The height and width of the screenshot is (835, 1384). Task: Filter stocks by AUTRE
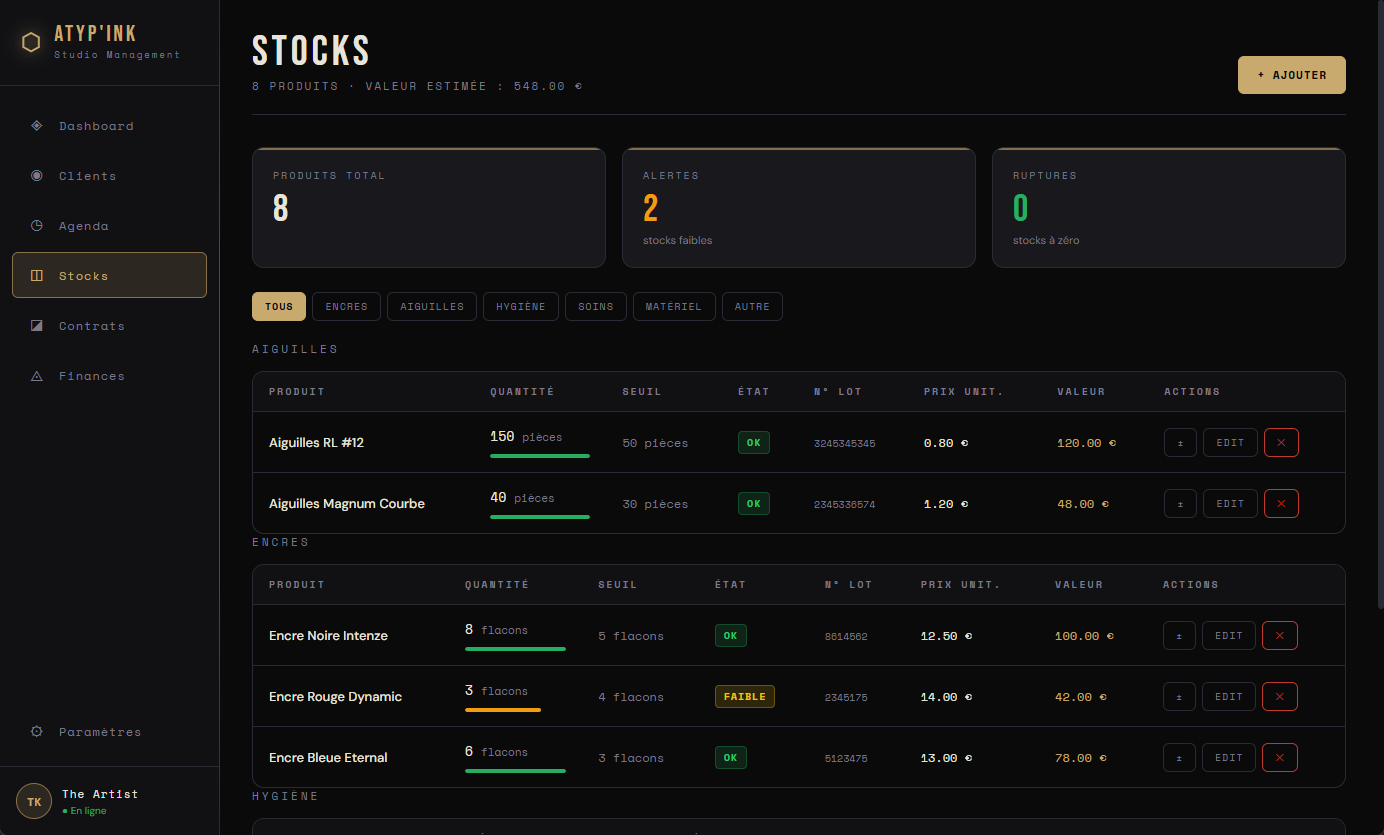pyautogui.click(x=752, y=306)
